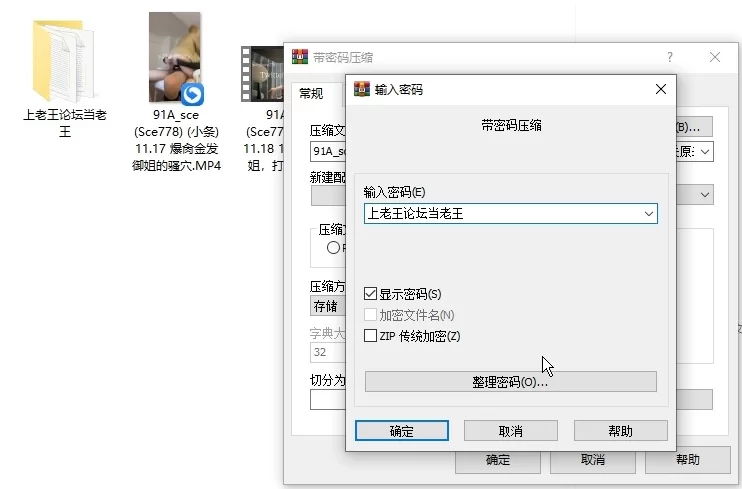Select the first MP4 video thumbnail

tap(175, 58)
